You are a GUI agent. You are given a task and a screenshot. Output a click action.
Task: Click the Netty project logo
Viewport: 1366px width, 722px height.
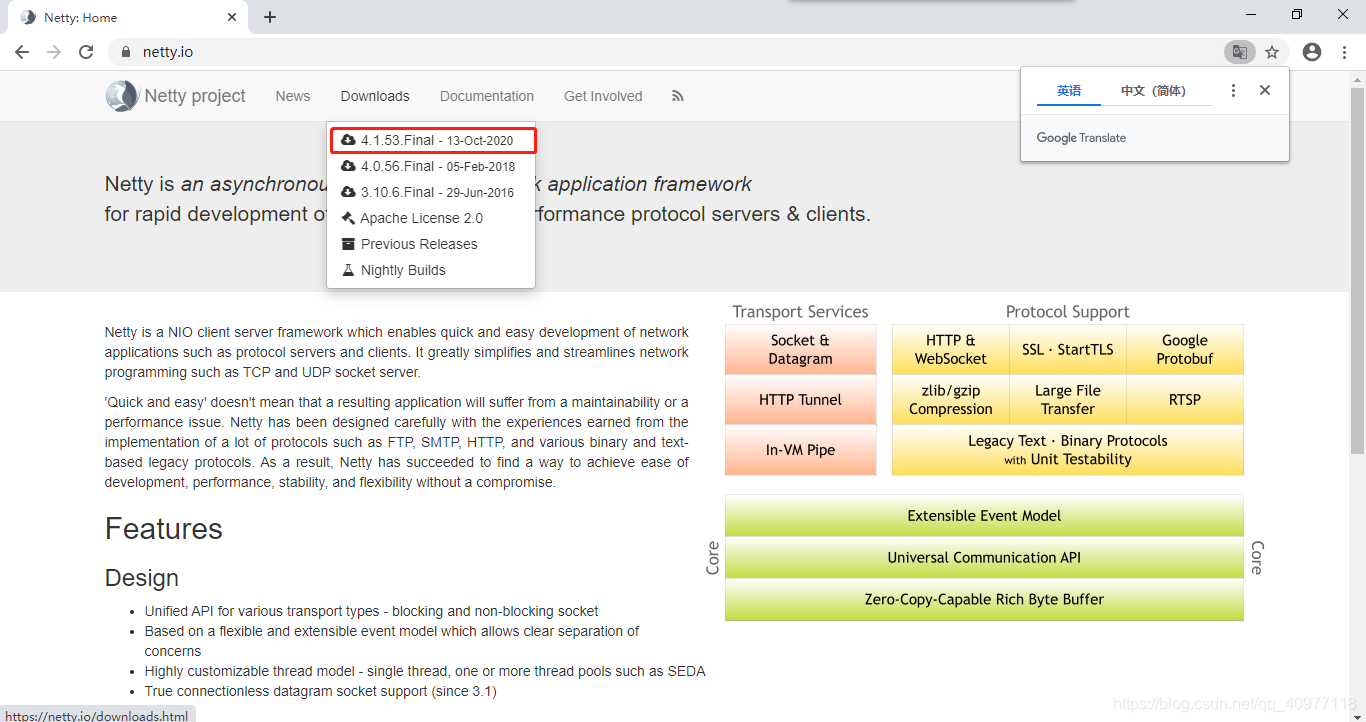(176, 96)
